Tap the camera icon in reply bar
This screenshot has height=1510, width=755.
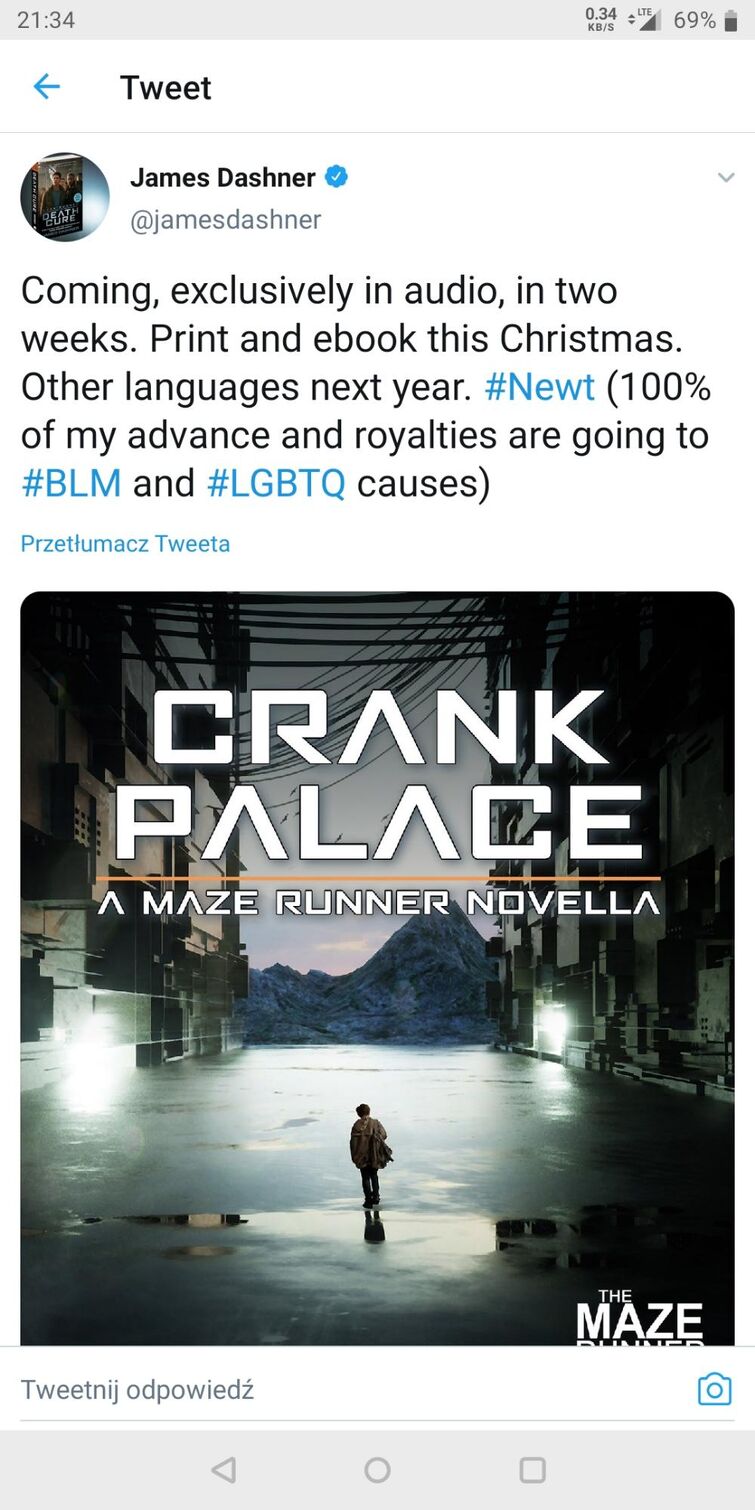[714, 1389]
